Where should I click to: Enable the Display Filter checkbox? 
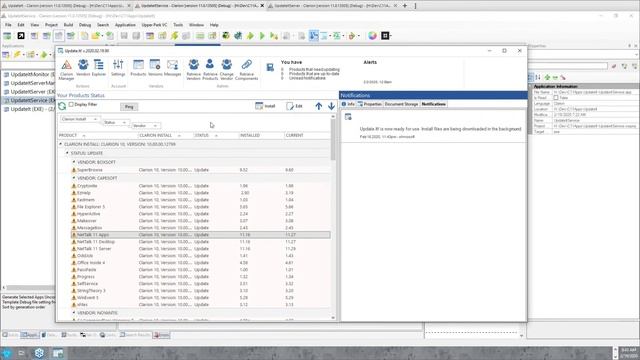[71, 104]
